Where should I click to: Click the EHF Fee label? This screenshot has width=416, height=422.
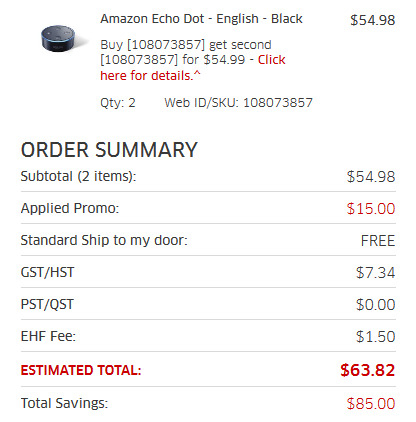coord(48,336)
